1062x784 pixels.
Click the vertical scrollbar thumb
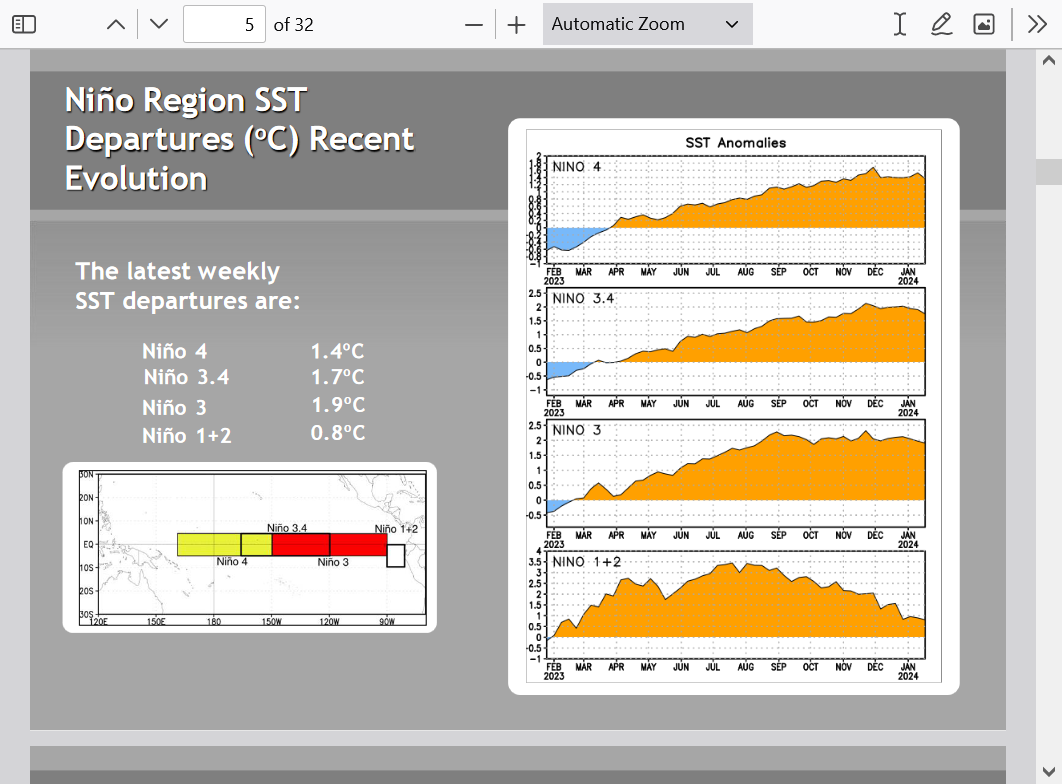click(1048, 171)
